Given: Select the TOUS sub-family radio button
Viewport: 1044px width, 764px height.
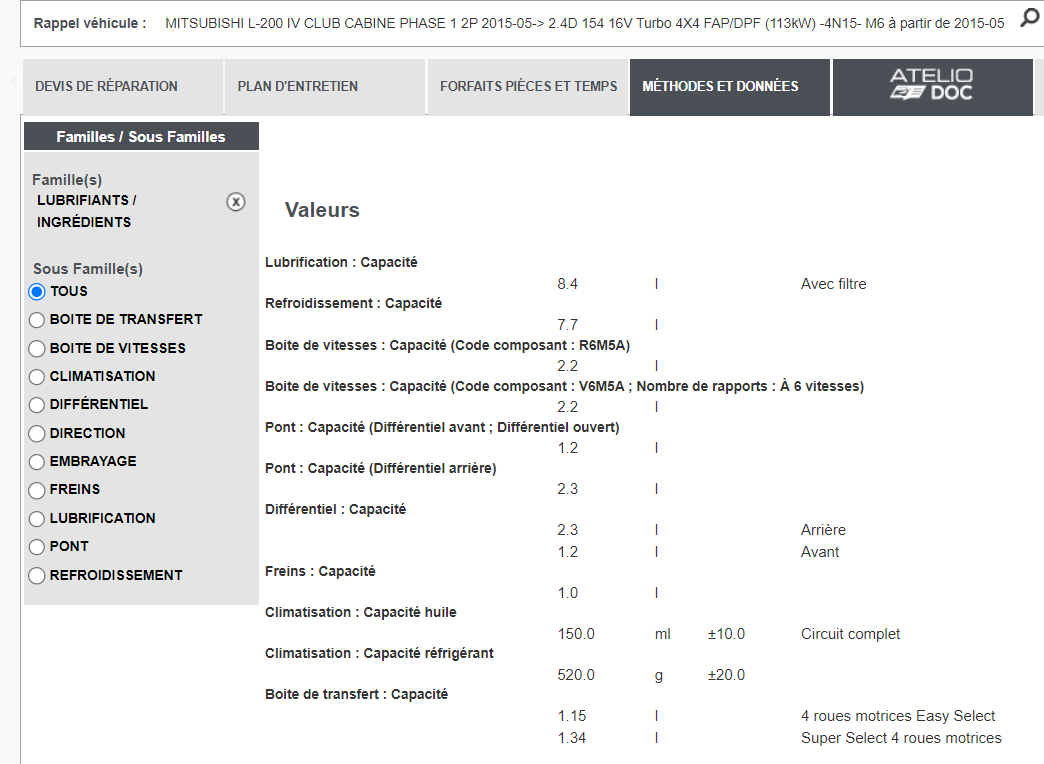Looking at the screenshot, I should coord(37,292).
